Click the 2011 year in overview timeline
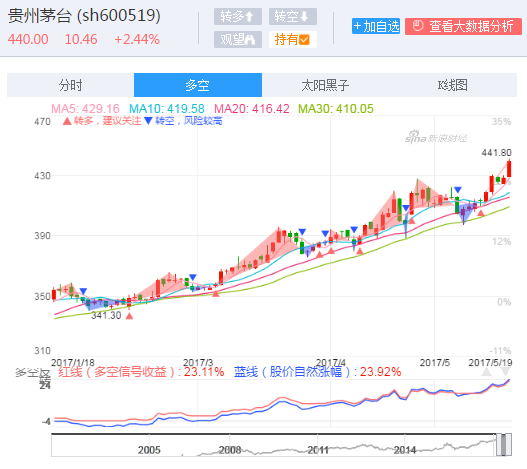The height and width of the screenshot is (469, 527). coord(318,450)
